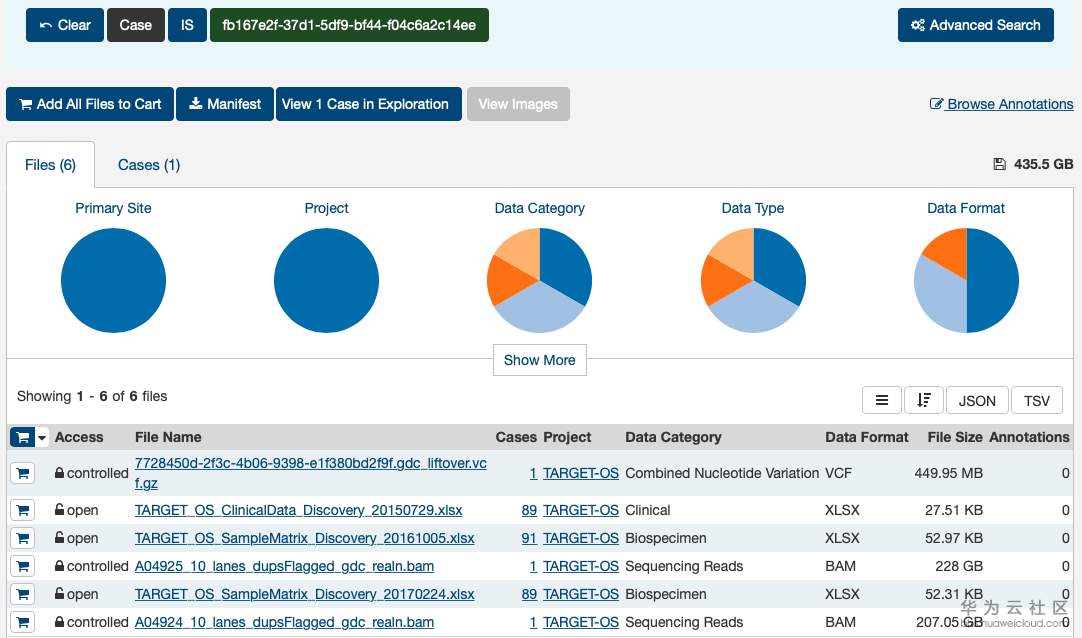Click the 449.95 MB file size cell

coord(948,473)
